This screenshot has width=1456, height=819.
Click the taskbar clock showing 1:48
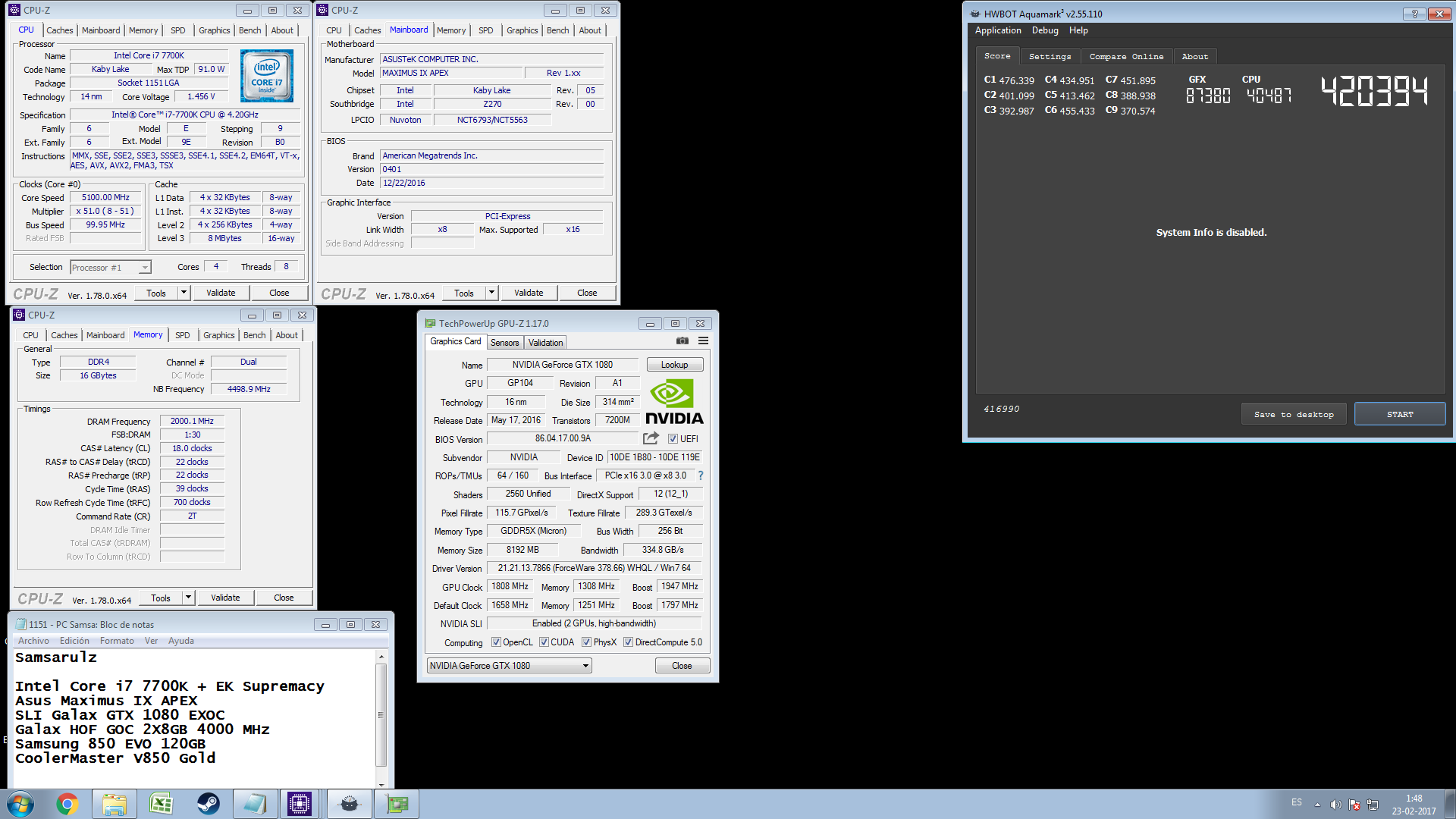(x=1414, y=805)
